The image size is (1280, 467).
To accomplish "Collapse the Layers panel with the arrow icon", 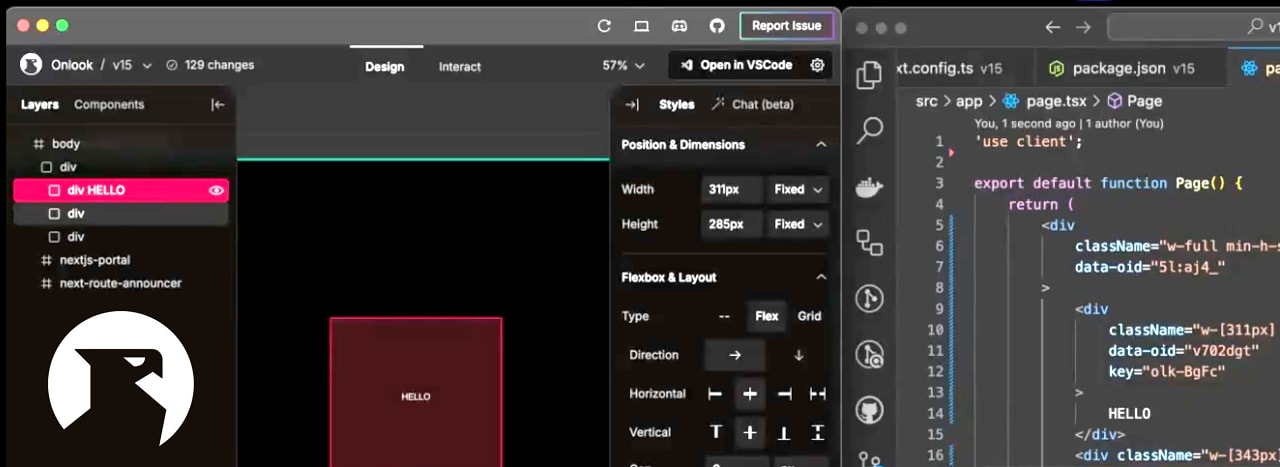I will 217,104.
